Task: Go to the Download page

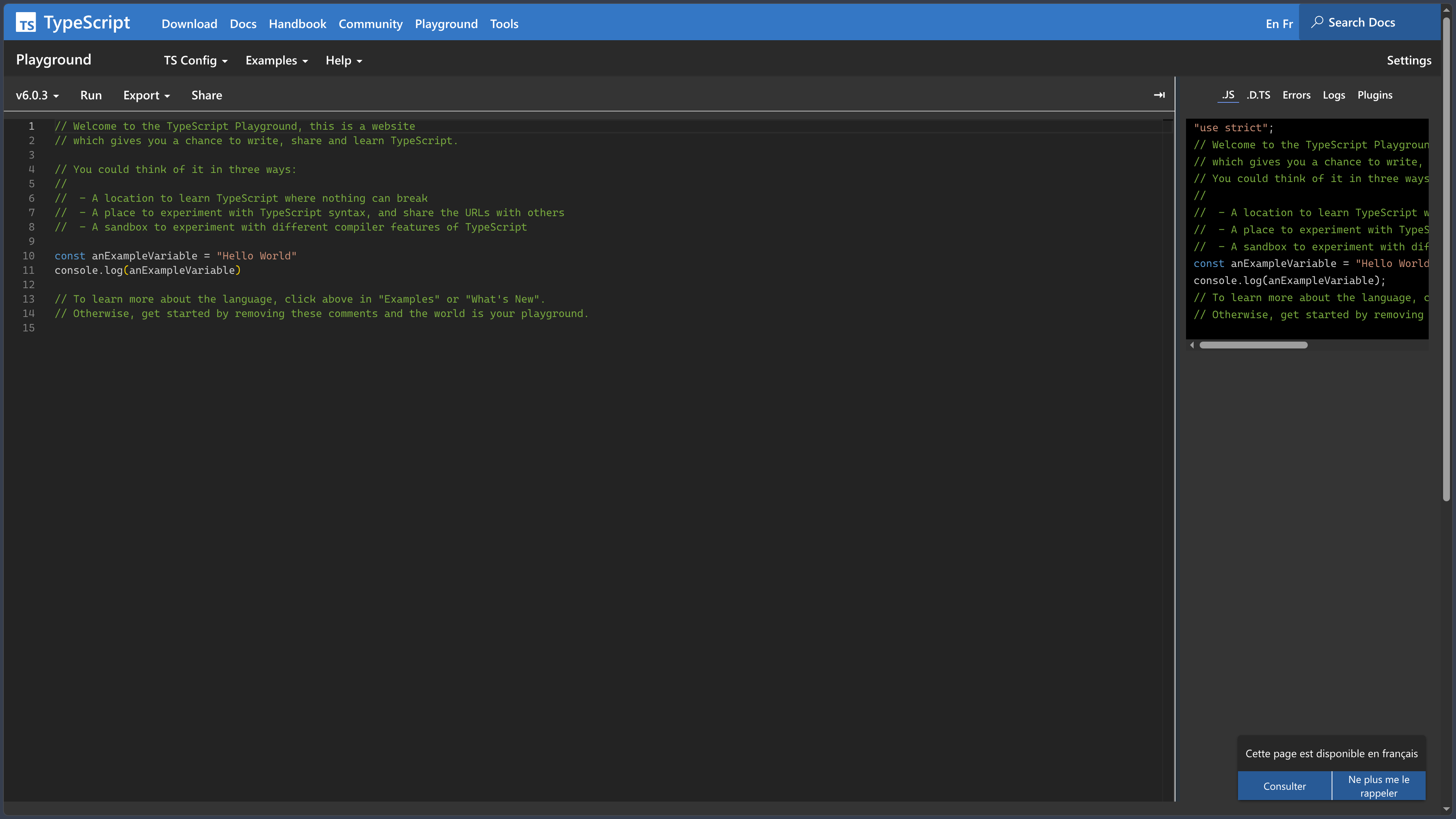Action: pos(189,24)
